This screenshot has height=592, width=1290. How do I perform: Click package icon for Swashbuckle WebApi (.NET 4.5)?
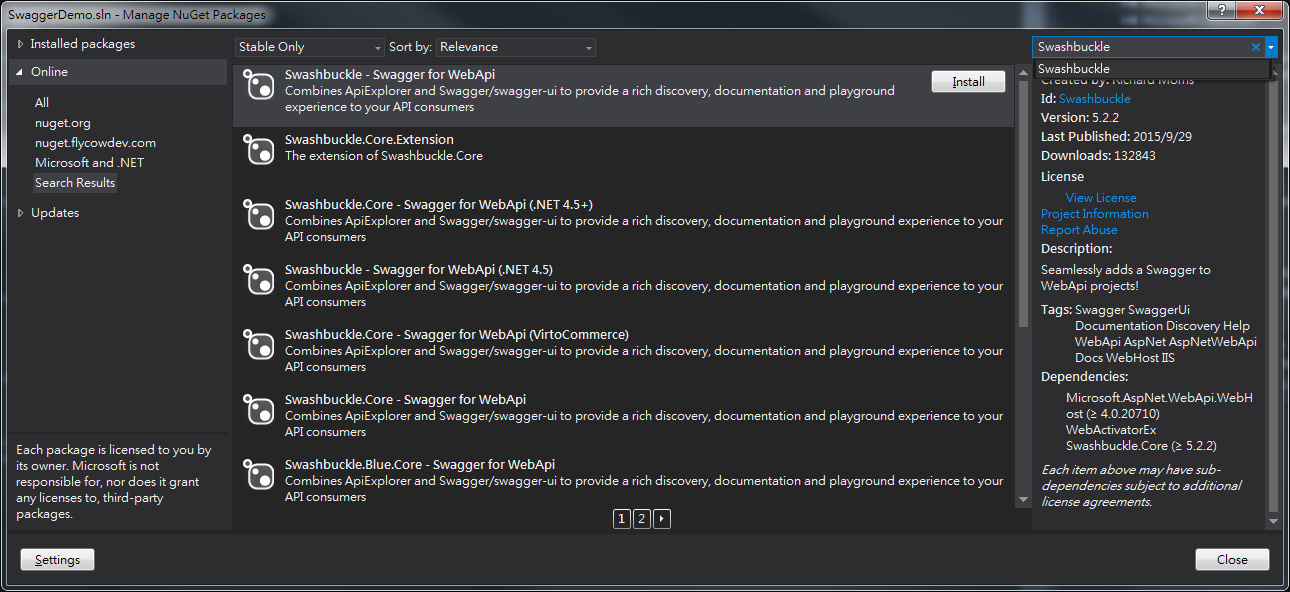click(259, 281)
